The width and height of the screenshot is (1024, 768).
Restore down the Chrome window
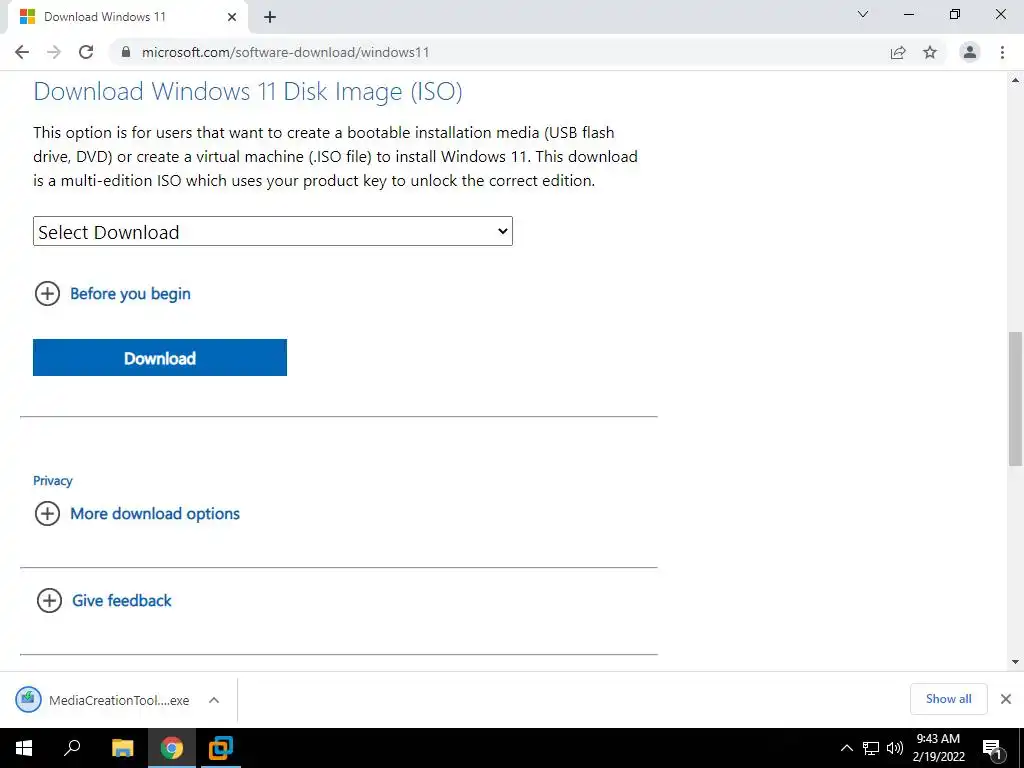[x=955, y=14]
